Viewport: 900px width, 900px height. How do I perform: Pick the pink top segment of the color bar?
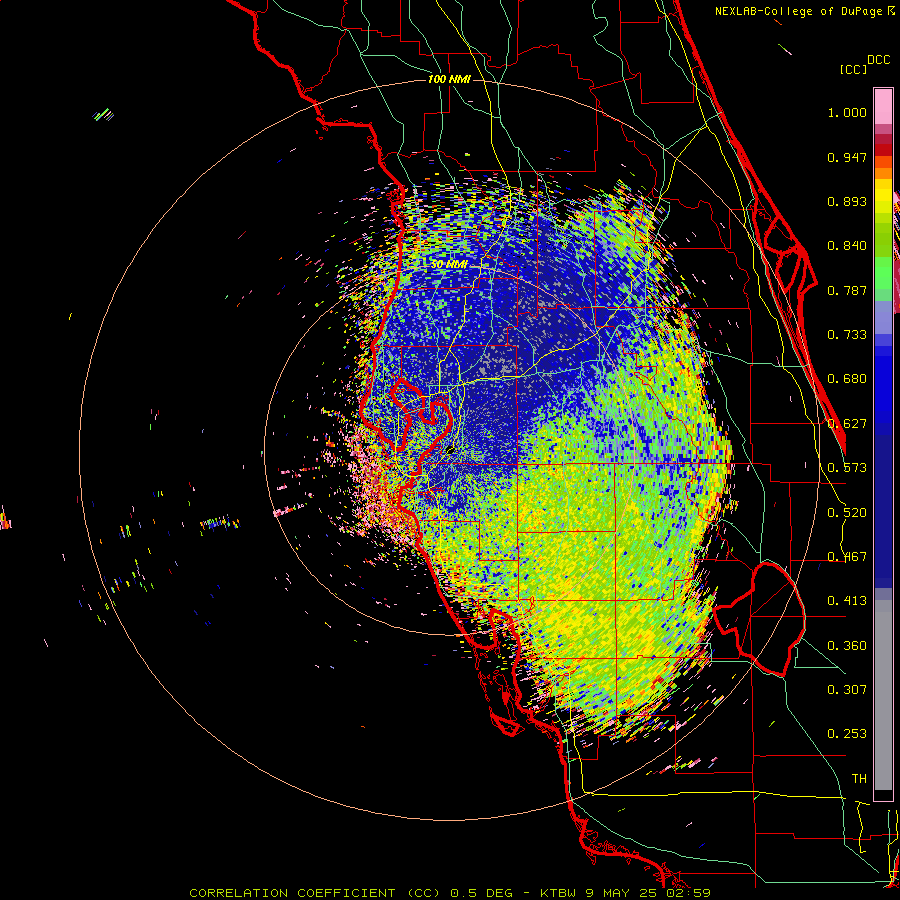(x=883, y=106)
